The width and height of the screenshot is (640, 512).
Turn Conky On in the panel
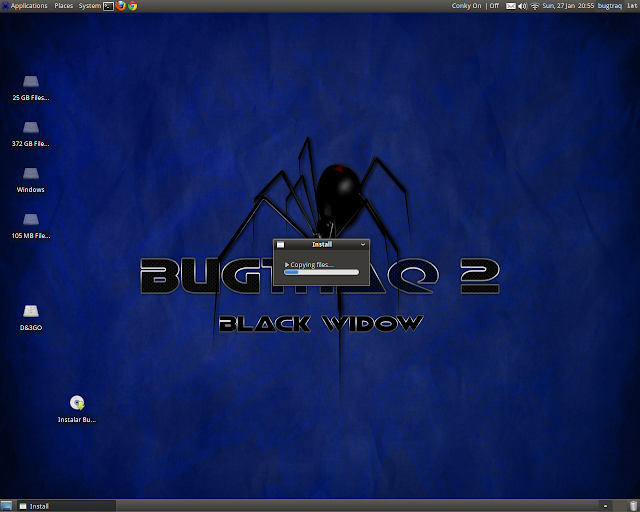(x=467, y=6)
